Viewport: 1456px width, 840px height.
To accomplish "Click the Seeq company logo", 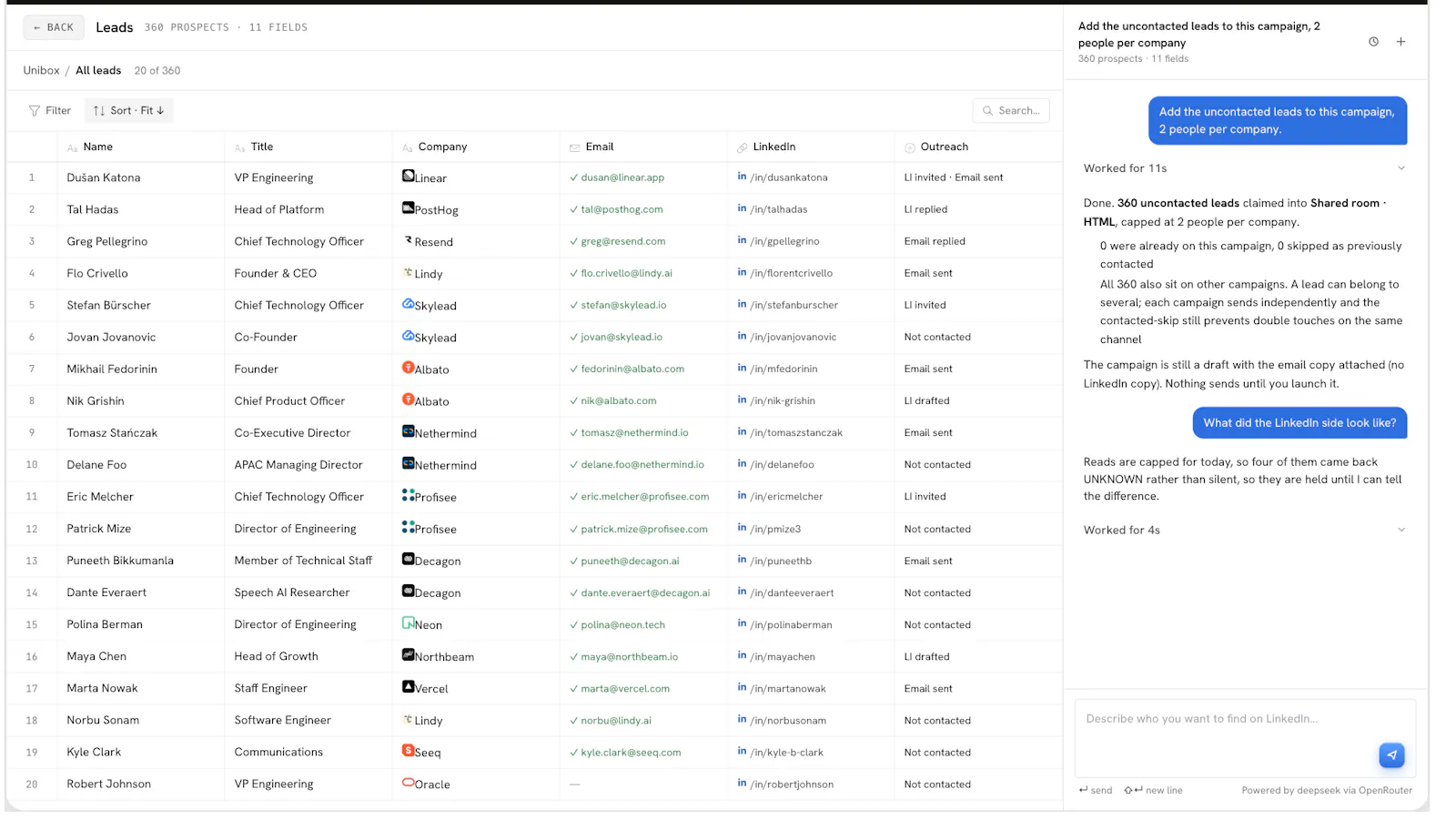I will 409,750.
